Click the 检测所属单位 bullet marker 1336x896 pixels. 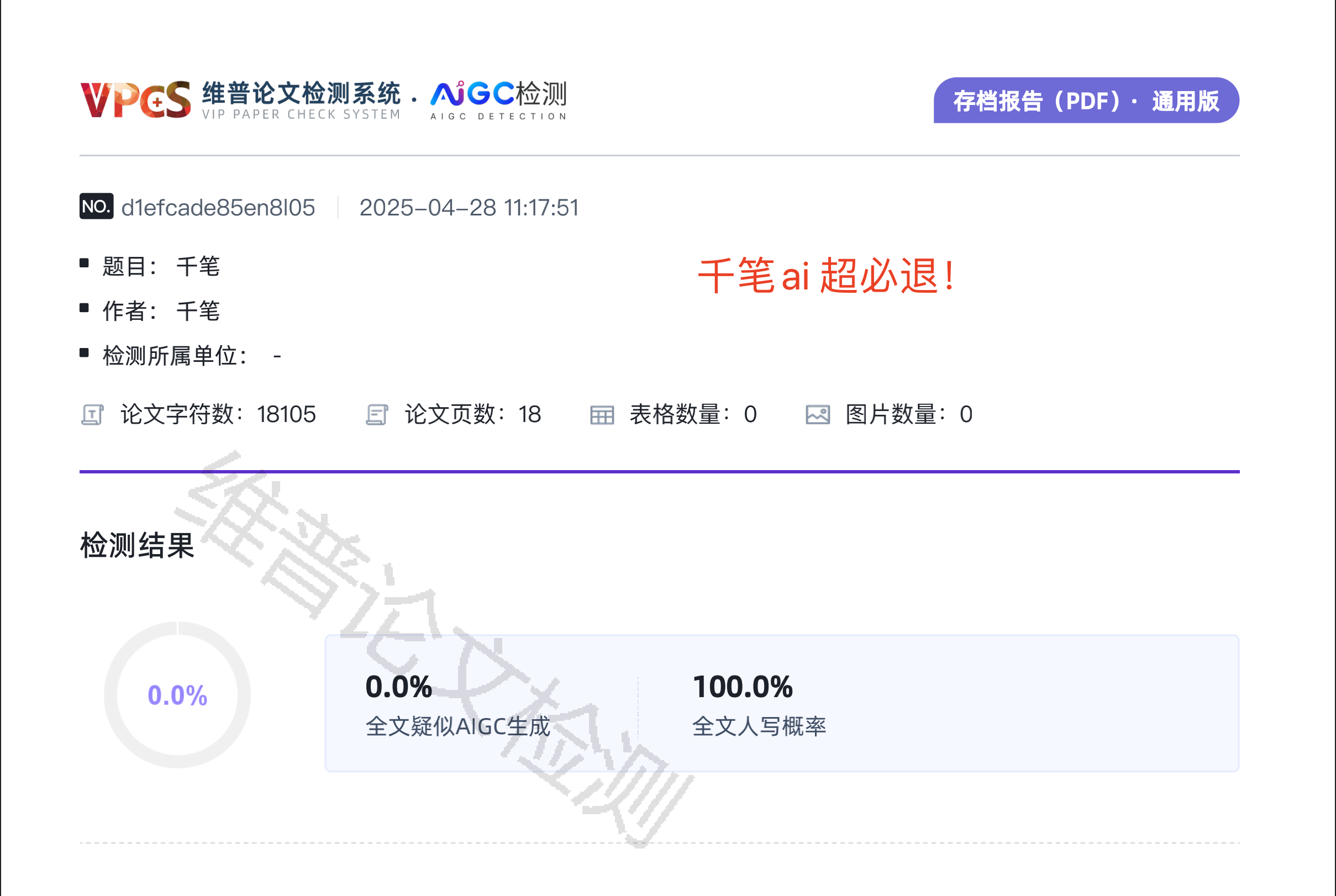pos(85,350)
